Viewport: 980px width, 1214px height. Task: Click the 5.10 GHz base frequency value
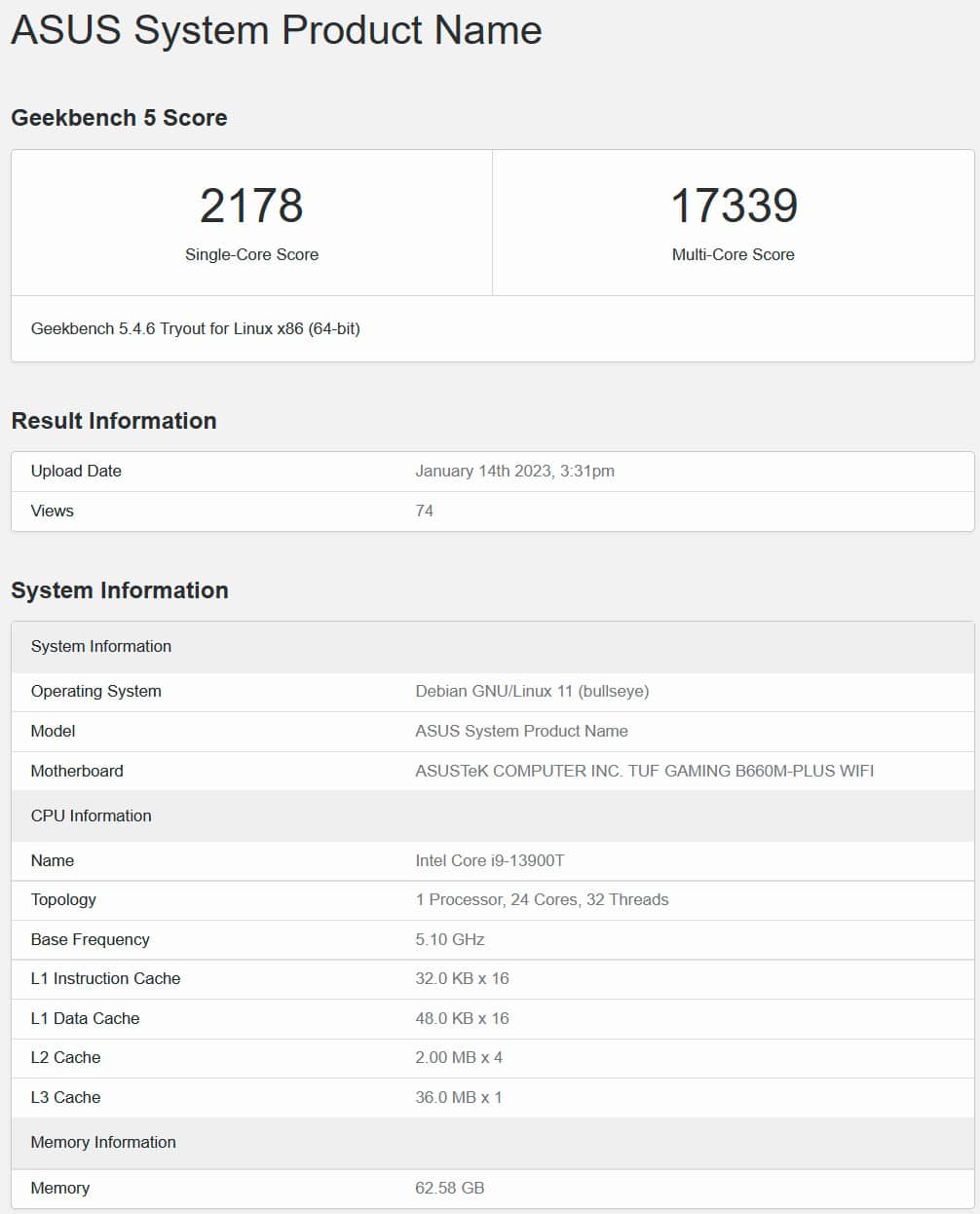[450, 939]
